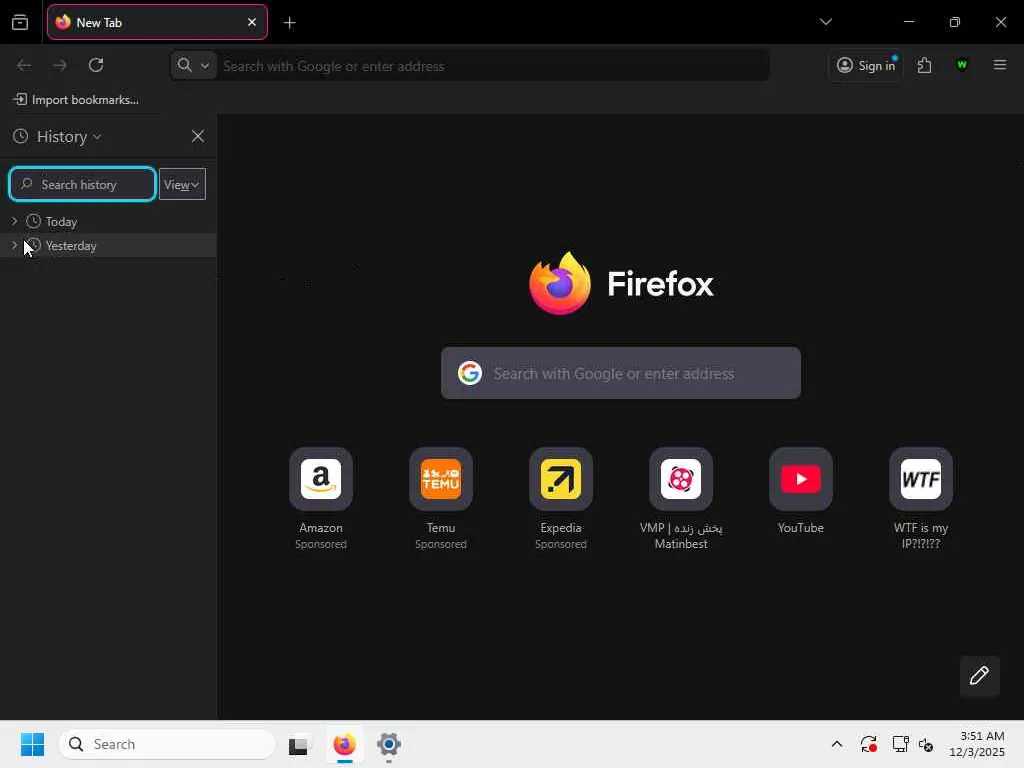List all tabs with chevron button
This screenshot has height=768, width=1024.
(825, 22)
